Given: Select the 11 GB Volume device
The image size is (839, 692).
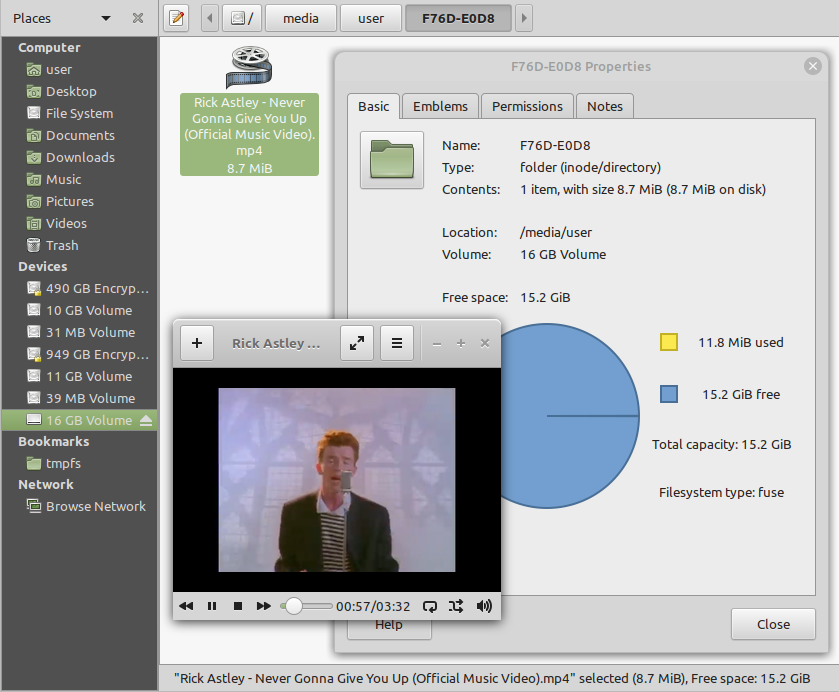Looking at the screenshot, I should [x=79, y=376].
